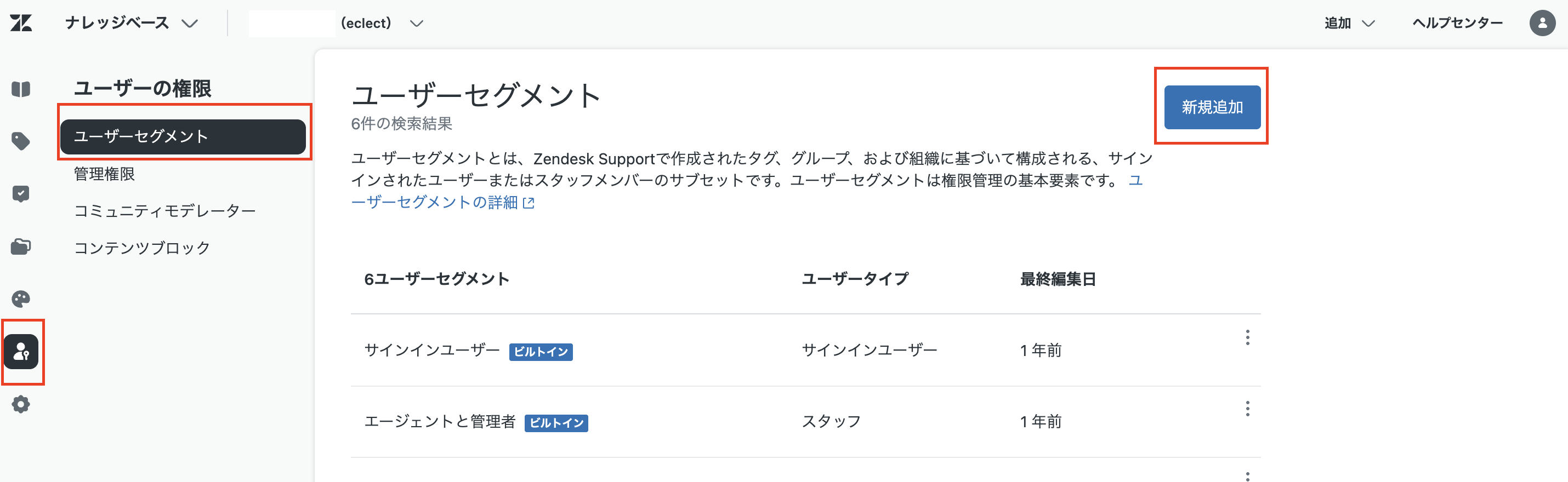Viewport: 1568px width, 482px height.
Task: Open the gear settings sidebar icon
Action: (x=21, y=404)
